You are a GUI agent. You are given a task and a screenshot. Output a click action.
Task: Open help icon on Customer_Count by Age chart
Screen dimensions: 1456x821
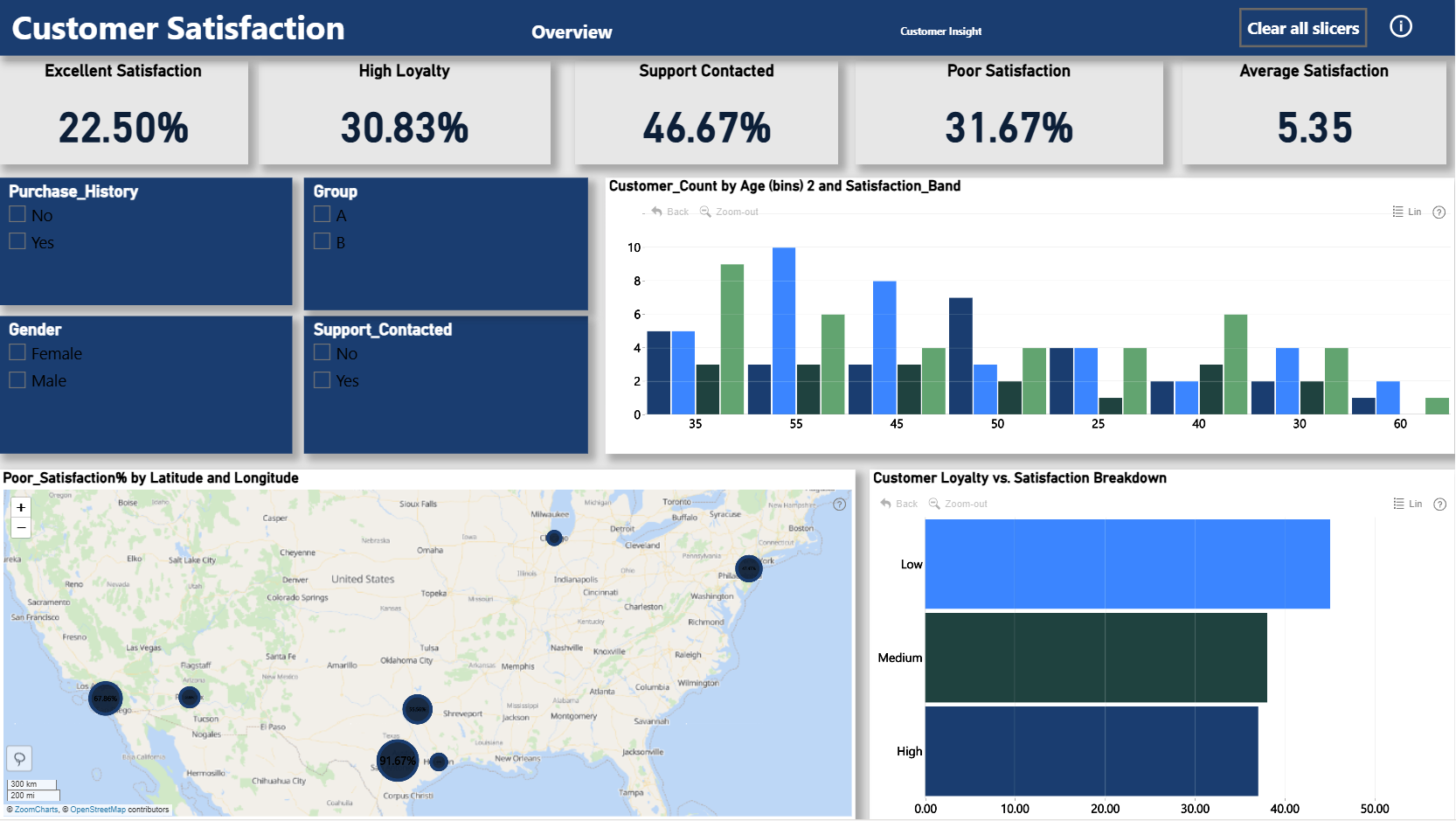pyautogui.click(x=1439, y=212)
